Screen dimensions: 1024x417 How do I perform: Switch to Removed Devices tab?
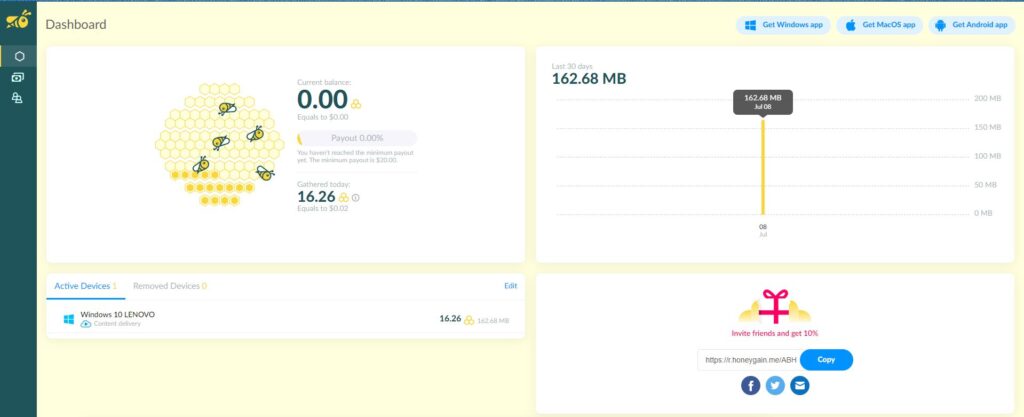point(170,286)
